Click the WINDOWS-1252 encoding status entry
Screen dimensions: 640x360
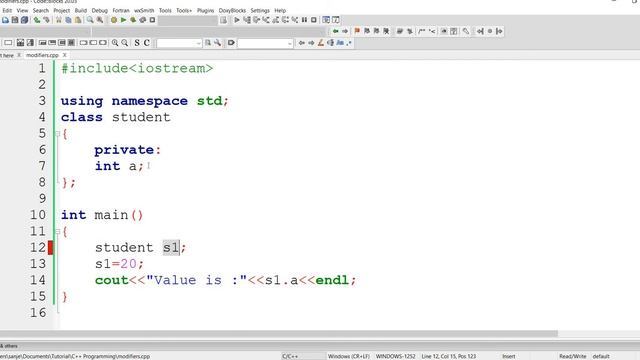click(x=396, y=356)
